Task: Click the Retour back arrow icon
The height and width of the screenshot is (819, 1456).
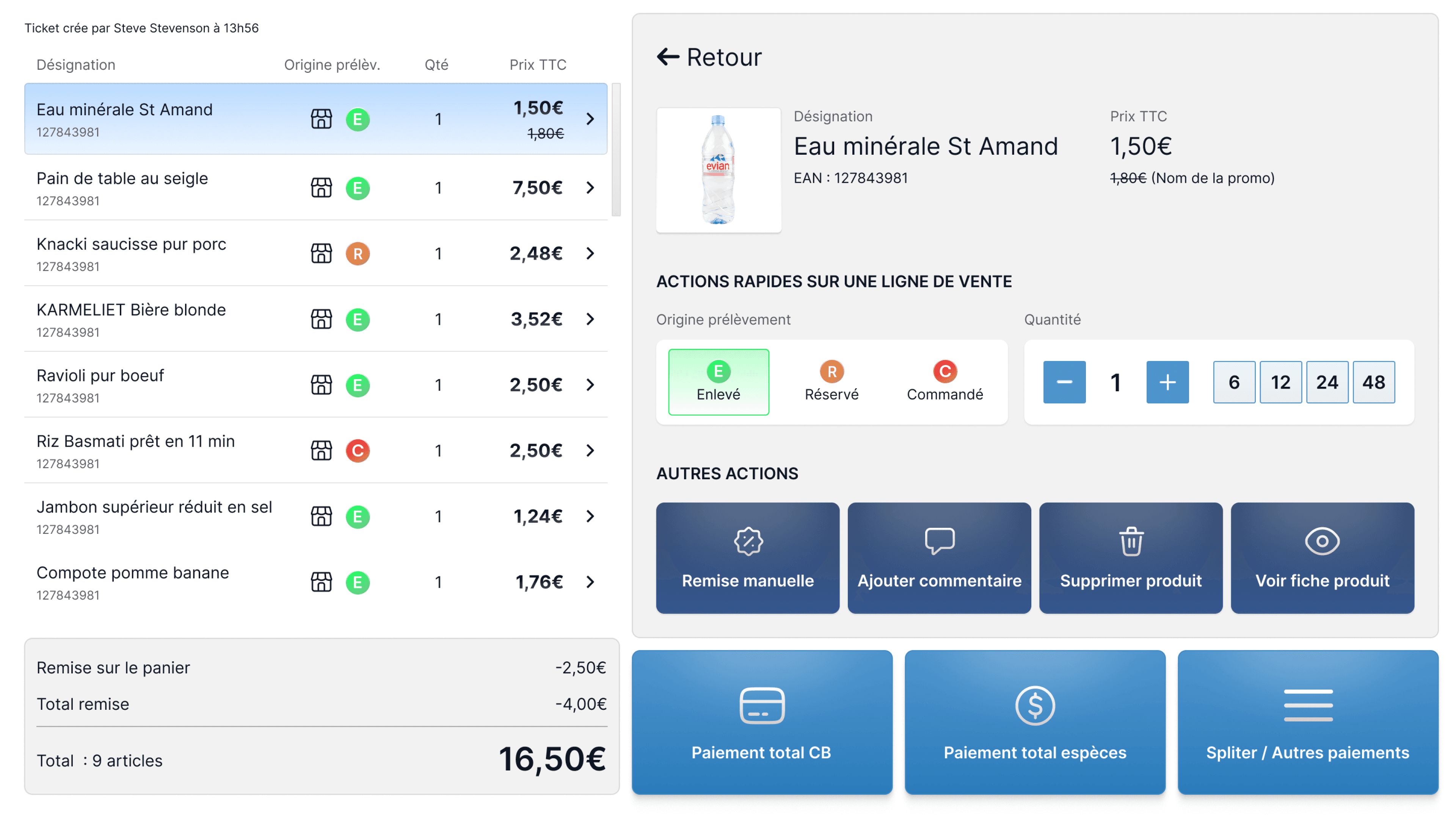Action: [x=667, y=56]
